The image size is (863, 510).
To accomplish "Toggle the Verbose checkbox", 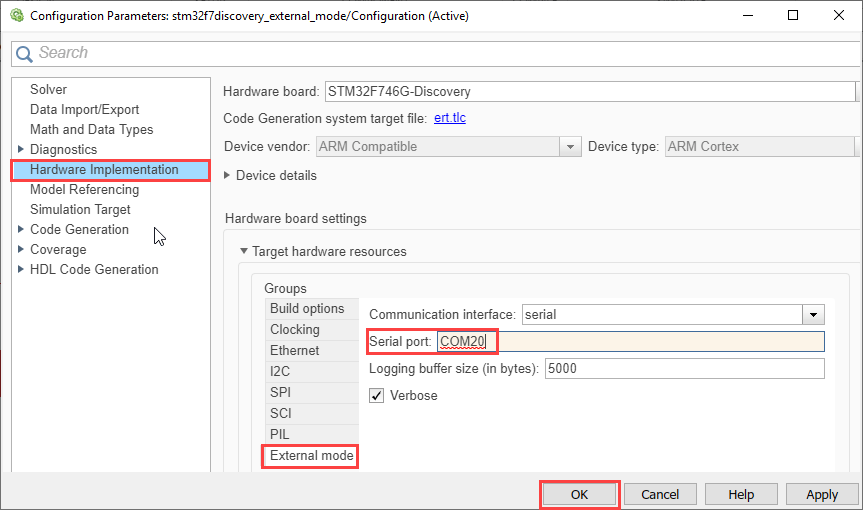I will (x=377, y=395).
